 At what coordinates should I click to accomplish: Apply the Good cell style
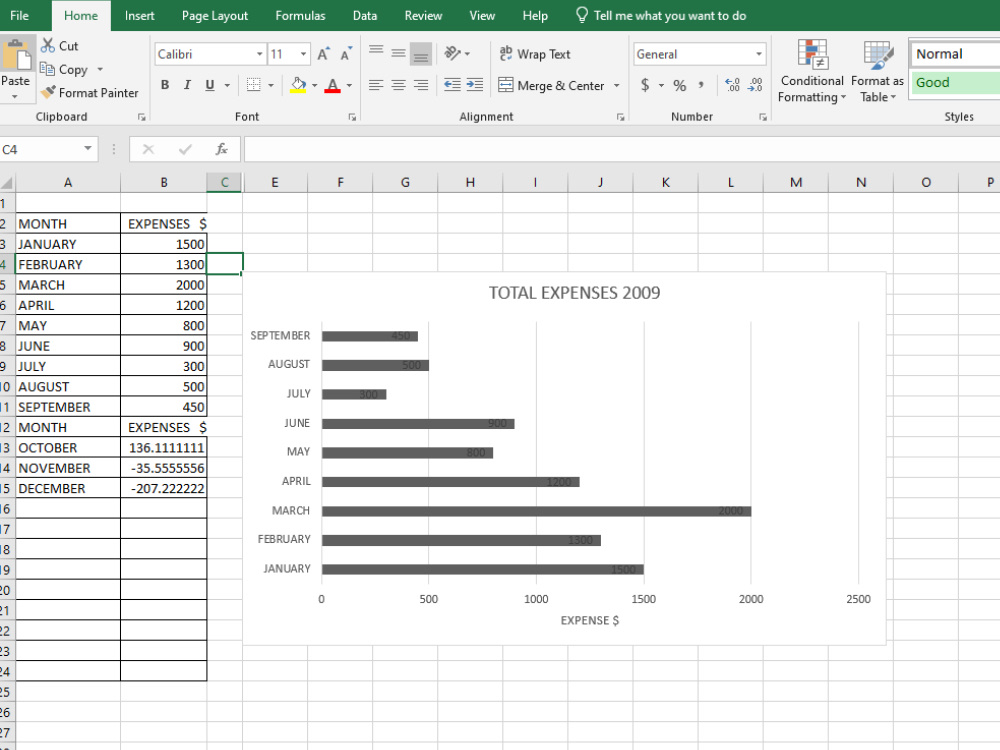955,82
